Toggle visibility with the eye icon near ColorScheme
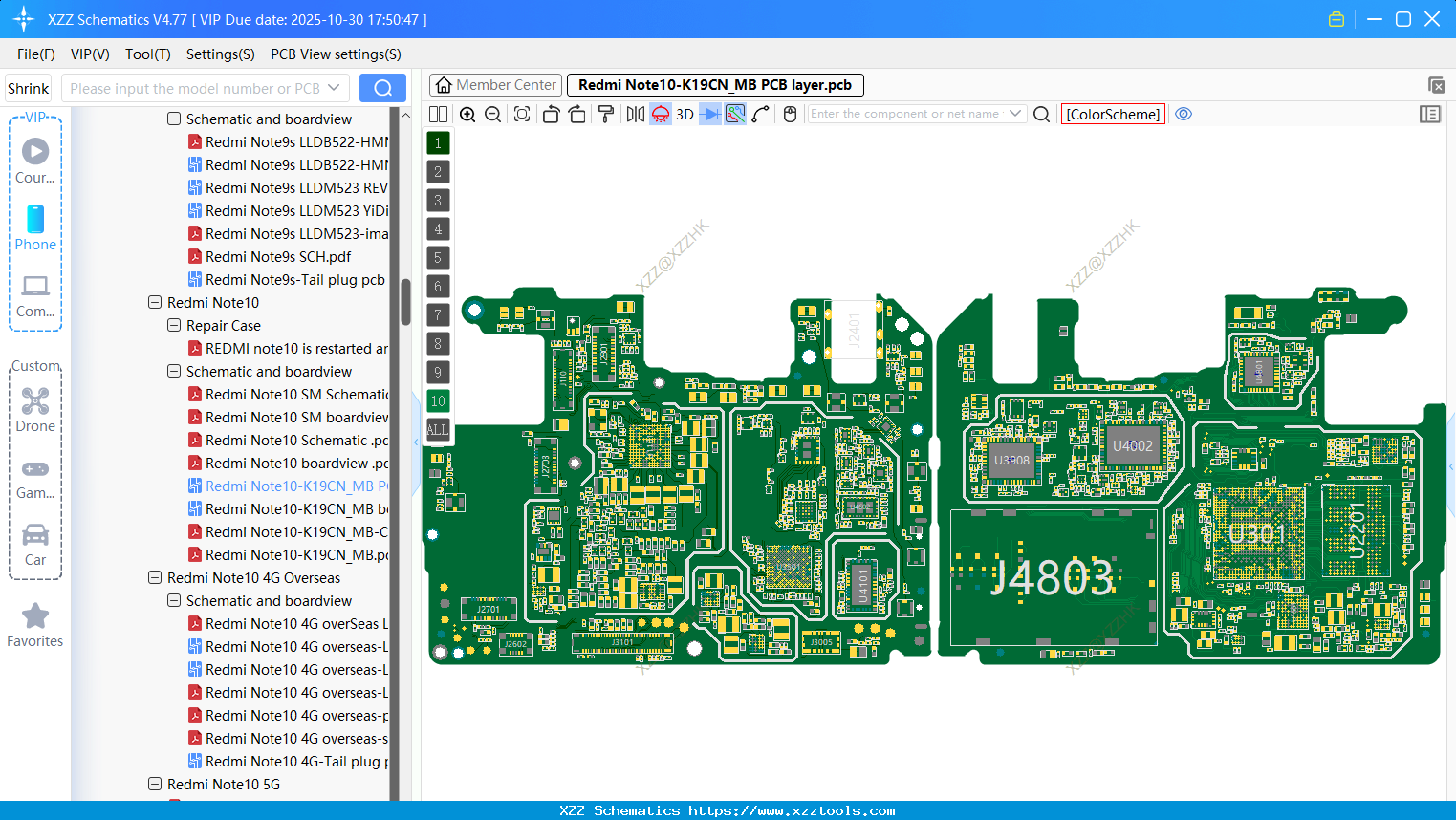This screenshot has width=1456, height=820. pos(1184,114)
